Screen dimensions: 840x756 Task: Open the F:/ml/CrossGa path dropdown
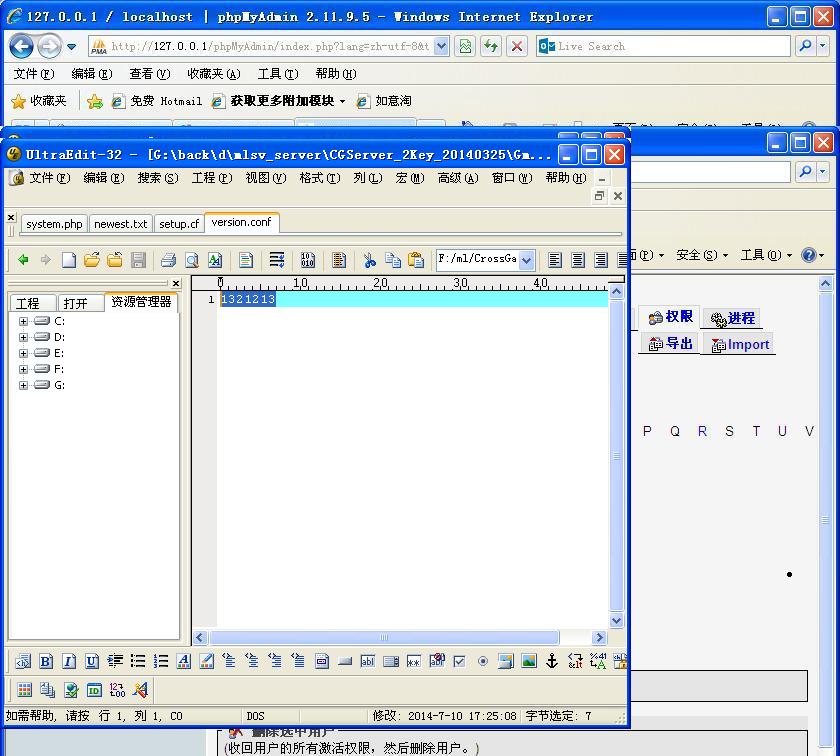pos(526,260)
